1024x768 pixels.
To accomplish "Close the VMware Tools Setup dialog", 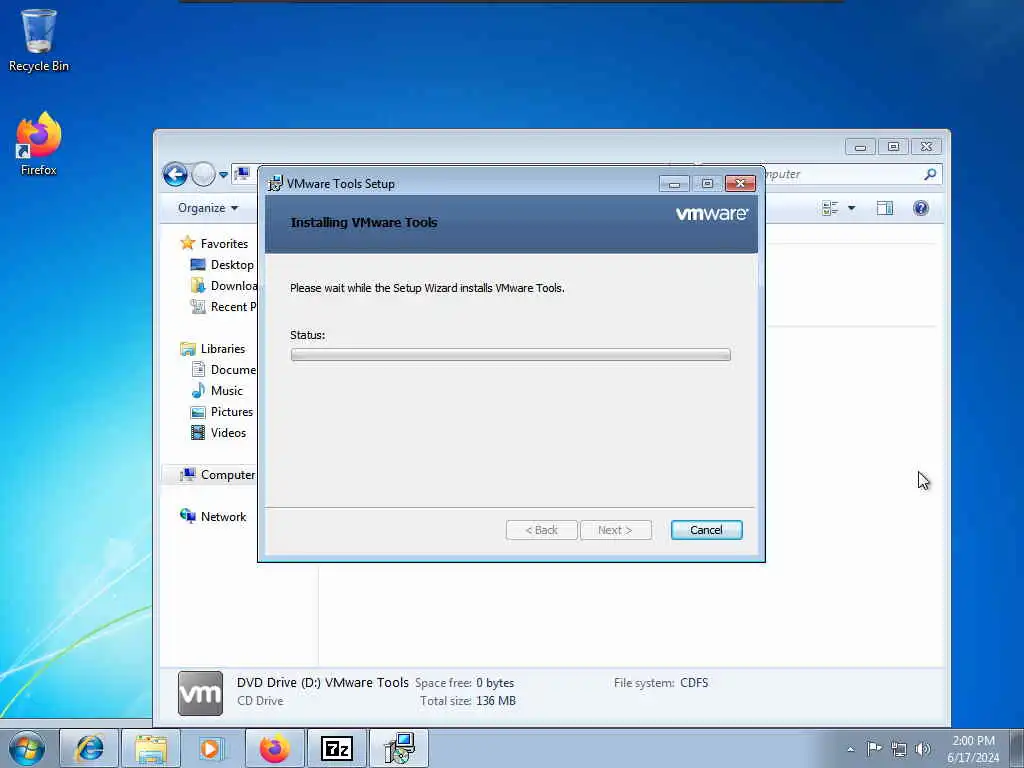I will tap(740, 184).
